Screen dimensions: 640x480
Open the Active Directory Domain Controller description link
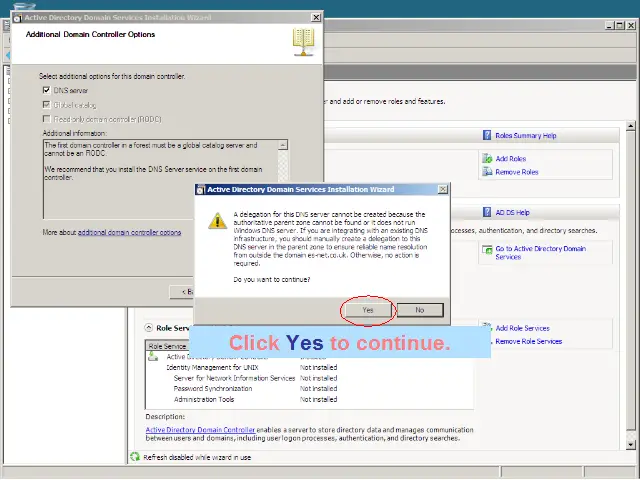tap(200, 430)
